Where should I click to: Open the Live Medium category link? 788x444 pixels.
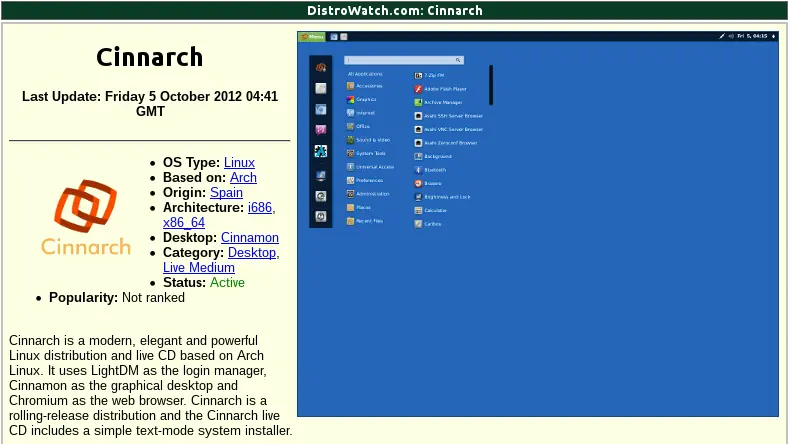(x=199, y=268)
